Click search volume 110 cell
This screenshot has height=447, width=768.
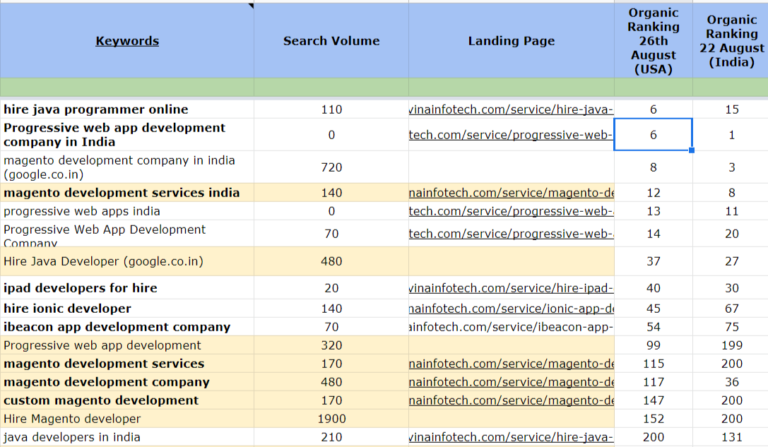click(x=331, y=109)
